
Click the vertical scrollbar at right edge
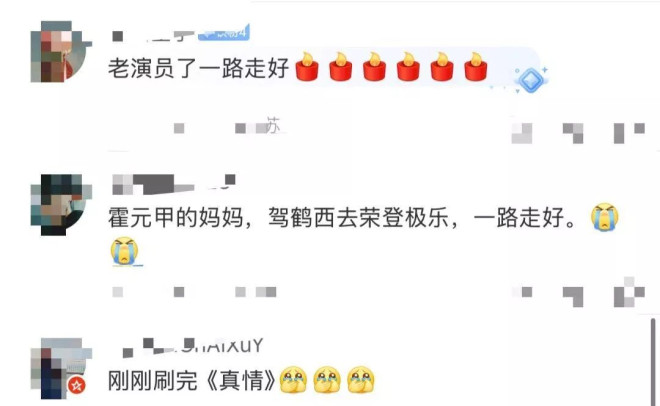pyautogui.click(x=653, y=362)
